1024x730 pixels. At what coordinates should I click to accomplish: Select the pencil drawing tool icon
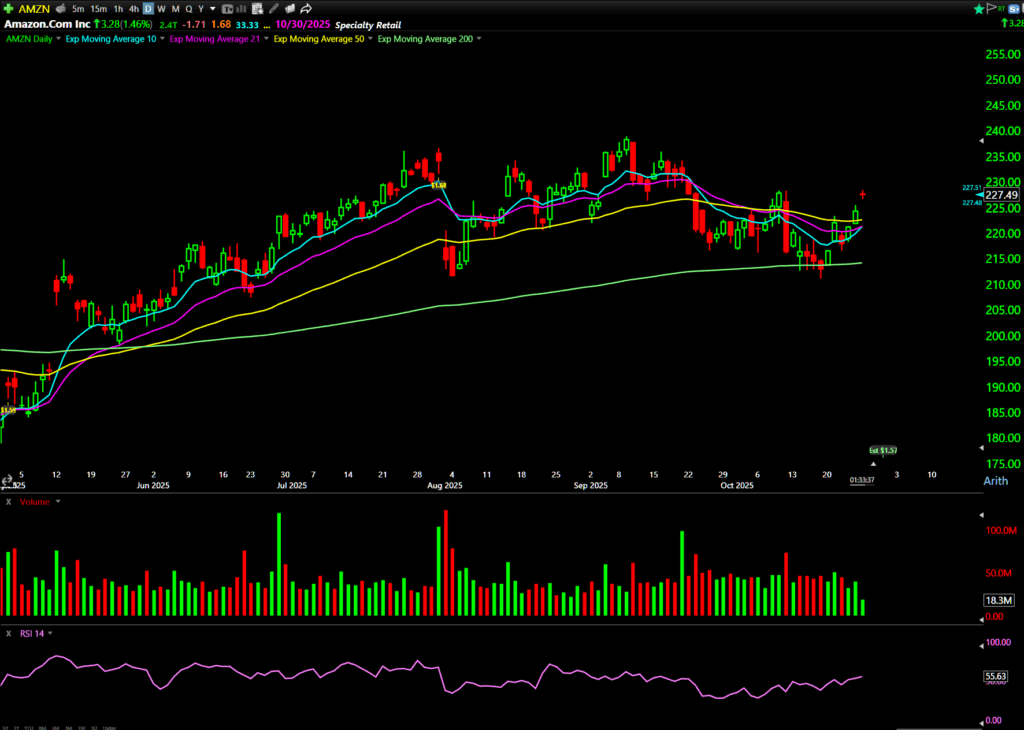tap(274, 8)
